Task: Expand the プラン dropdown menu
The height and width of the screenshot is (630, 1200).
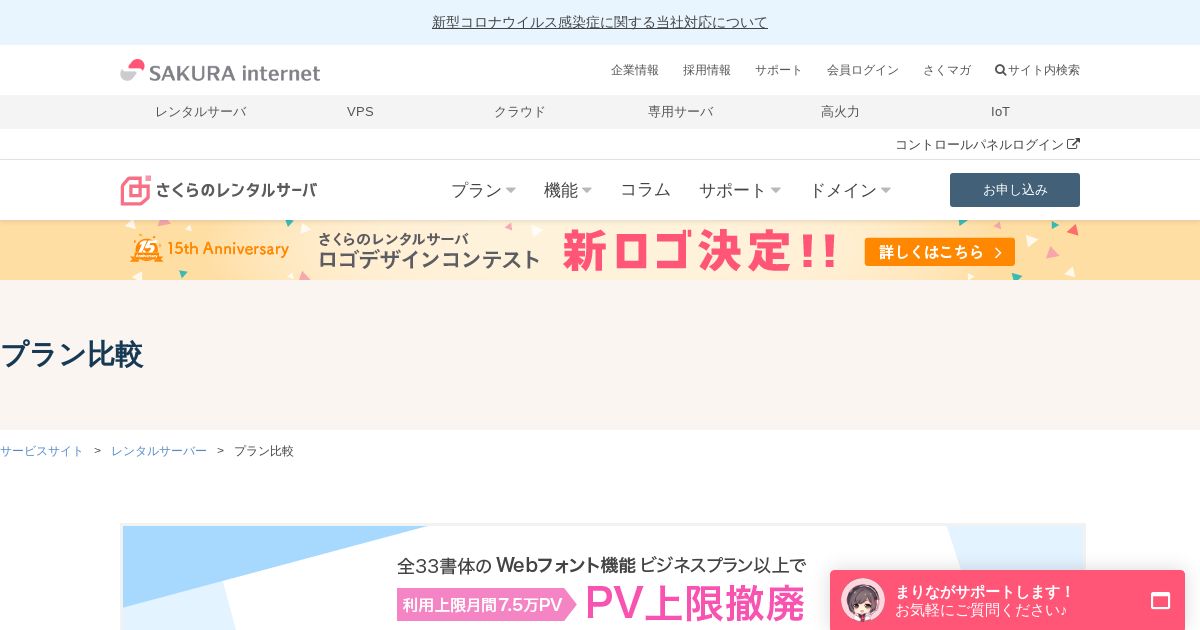Action: pyautogui.click(x=483, y=190)
